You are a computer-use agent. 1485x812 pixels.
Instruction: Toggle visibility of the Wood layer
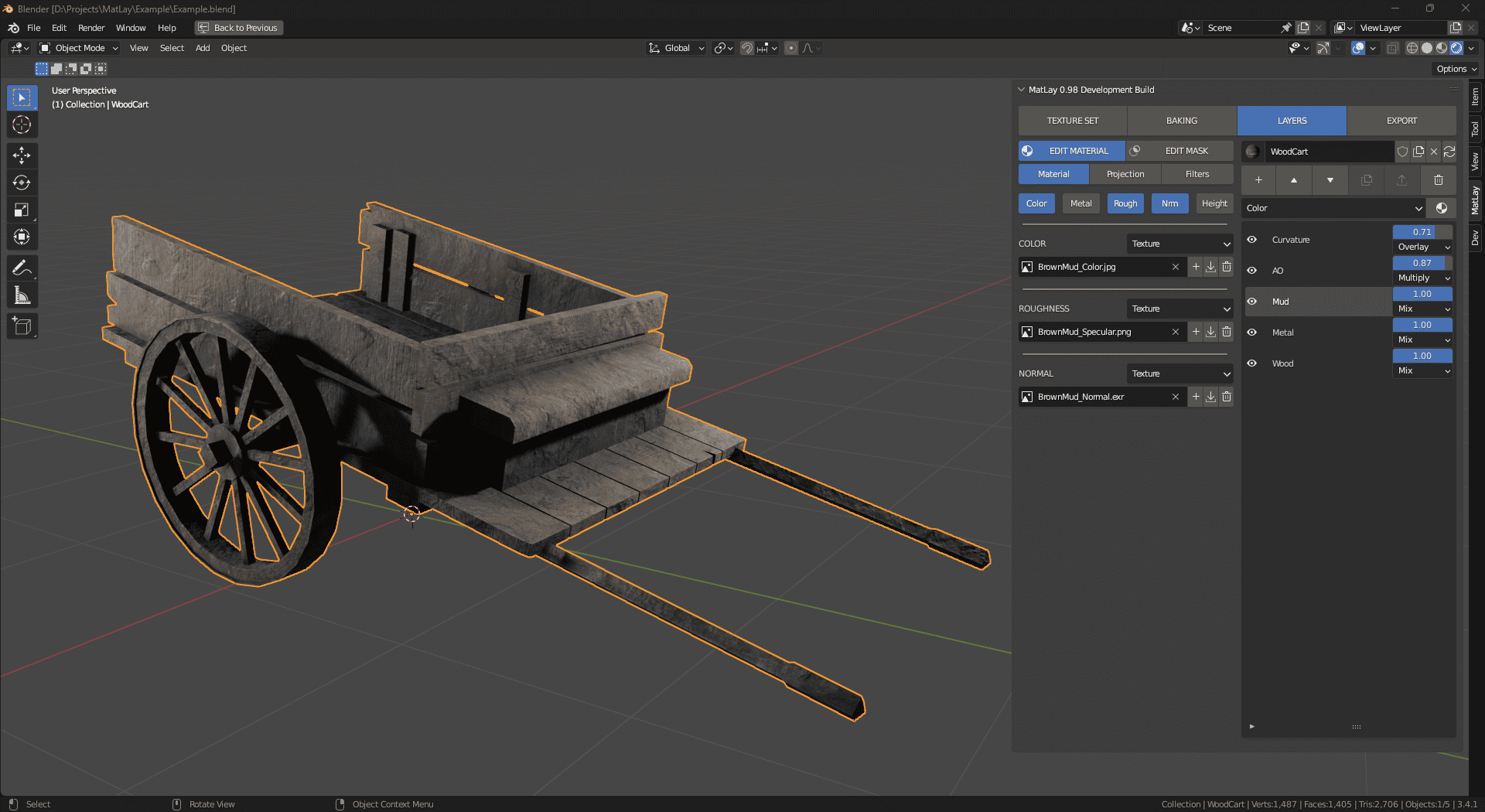tap(1251, 363)
